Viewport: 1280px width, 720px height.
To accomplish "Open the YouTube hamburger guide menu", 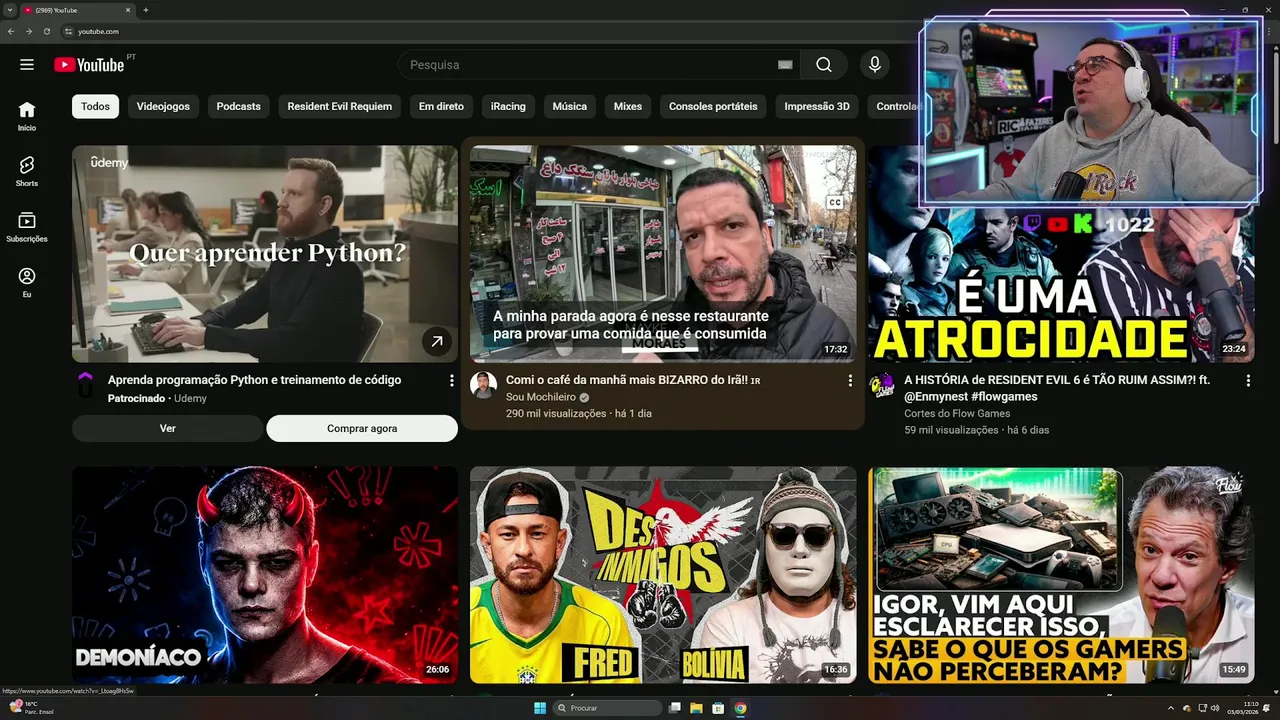I will tap(27, 65).
